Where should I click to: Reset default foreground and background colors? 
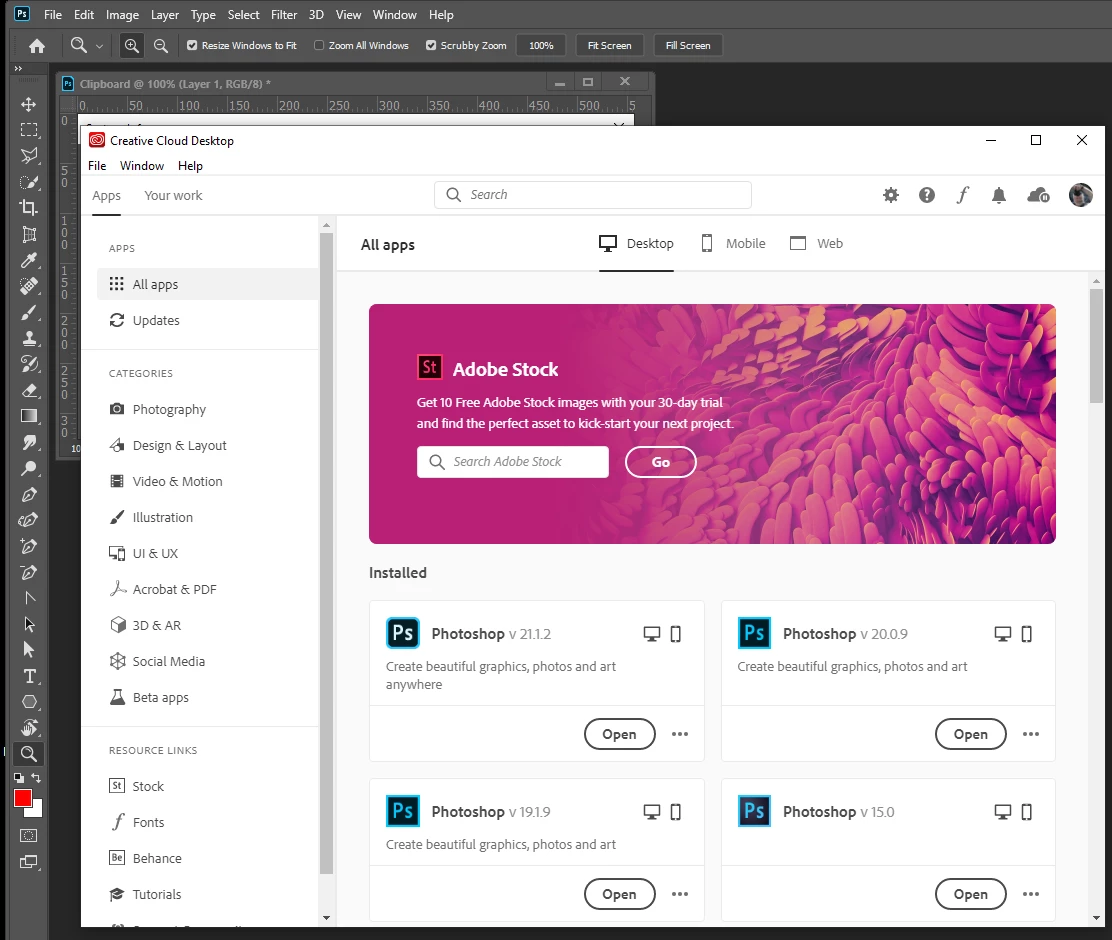click(x=18, y=778)
